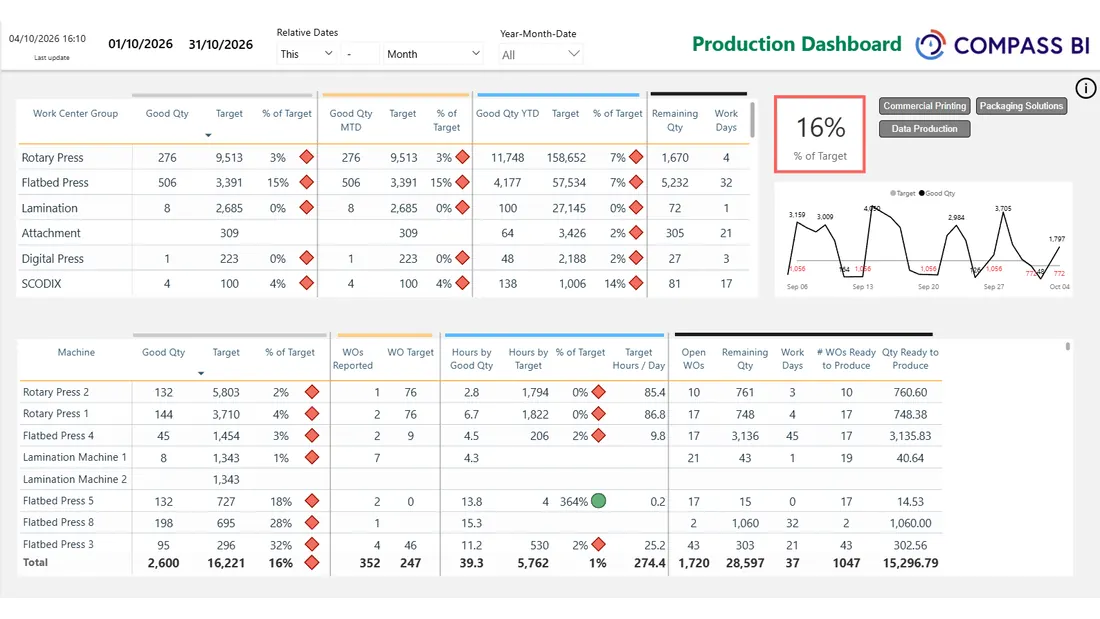Viewport: 1100px width, 619px height.
Task: Select the start date 01/10/2026 field
Action: click(x=140, y=44)
